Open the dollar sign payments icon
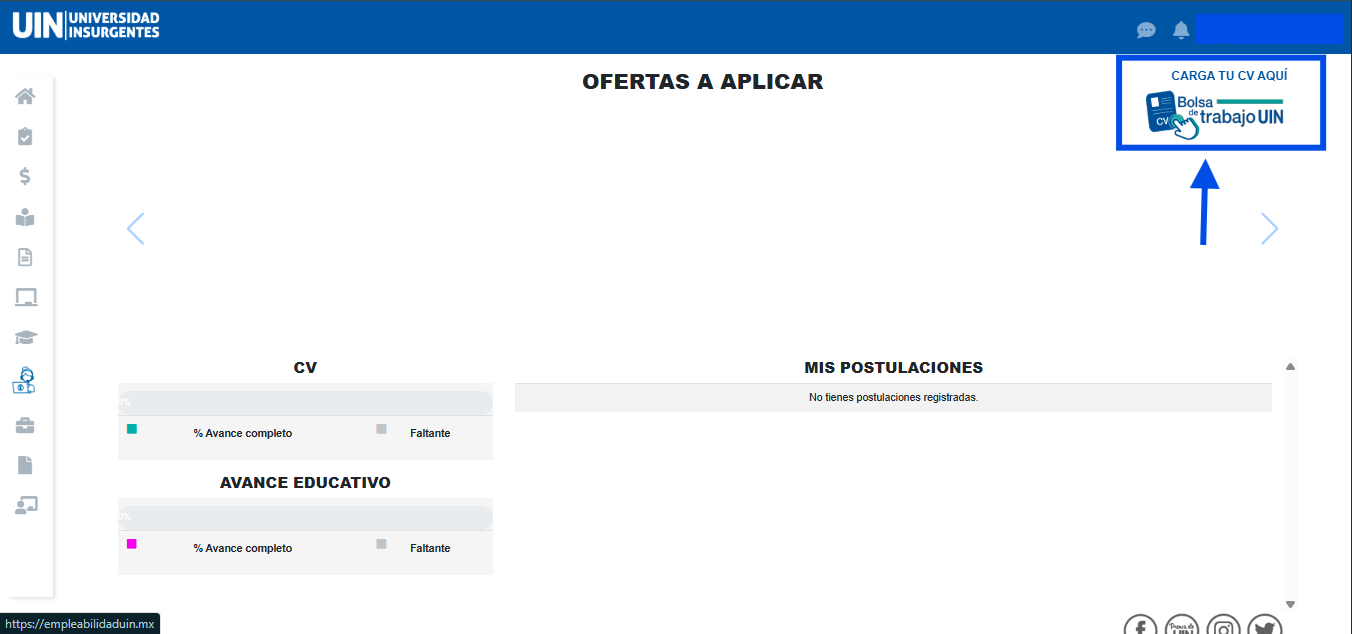 [x=25, y=176]
